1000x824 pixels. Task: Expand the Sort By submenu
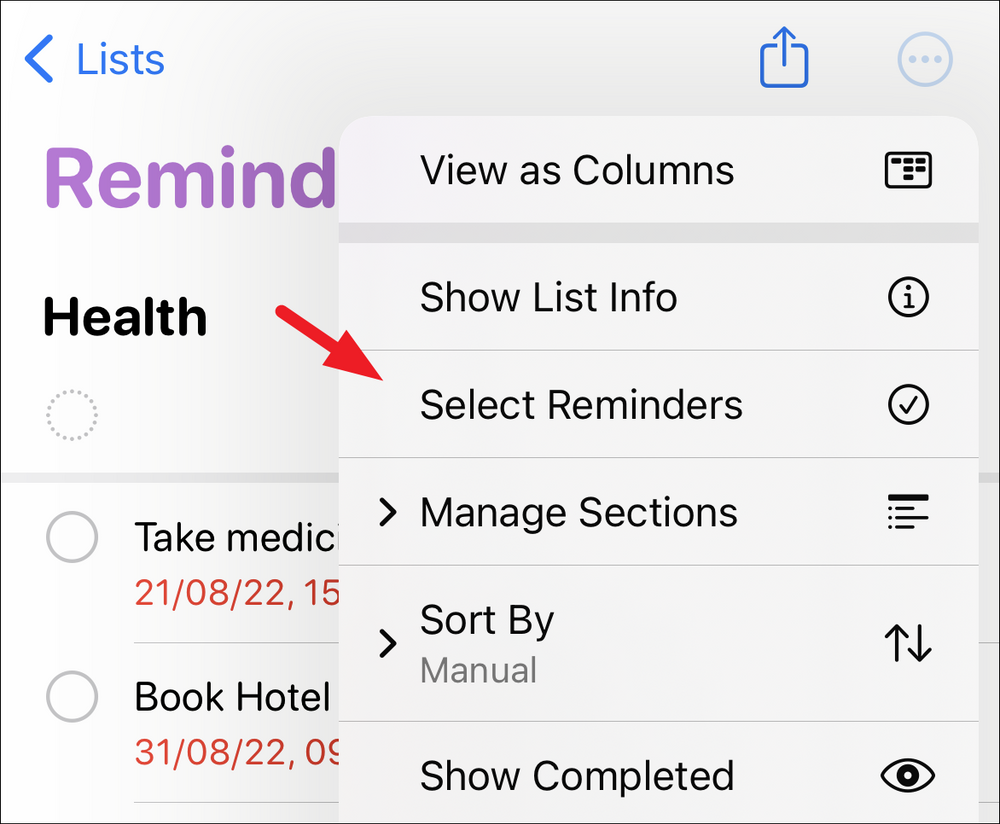point(388,644)
